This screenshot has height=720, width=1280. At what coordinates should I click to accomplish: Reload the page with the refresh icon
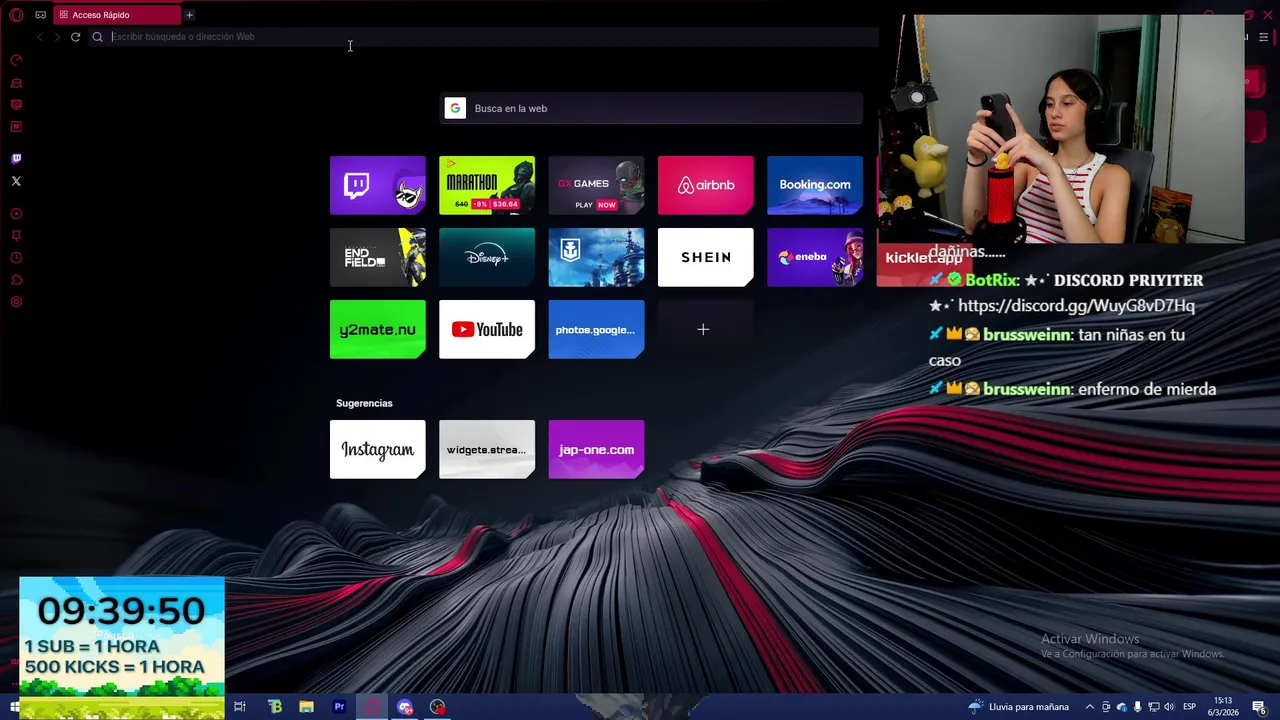pyautogui.click(x=75, y=37)
